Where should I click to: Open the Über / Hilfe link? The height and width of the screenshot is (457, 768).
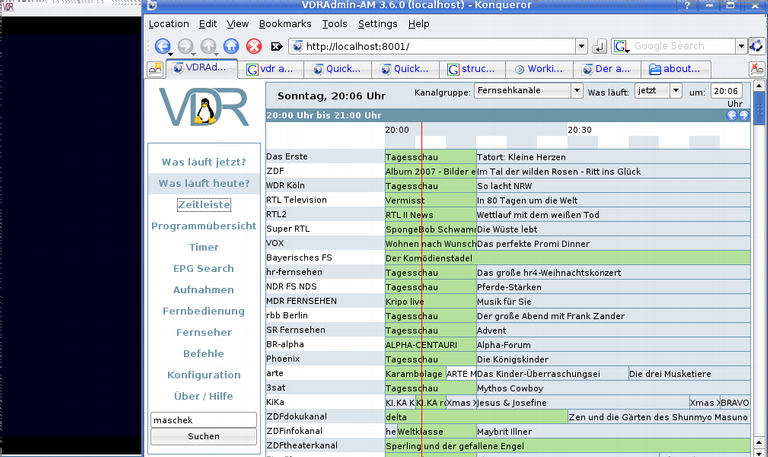(x=204, y=396)
